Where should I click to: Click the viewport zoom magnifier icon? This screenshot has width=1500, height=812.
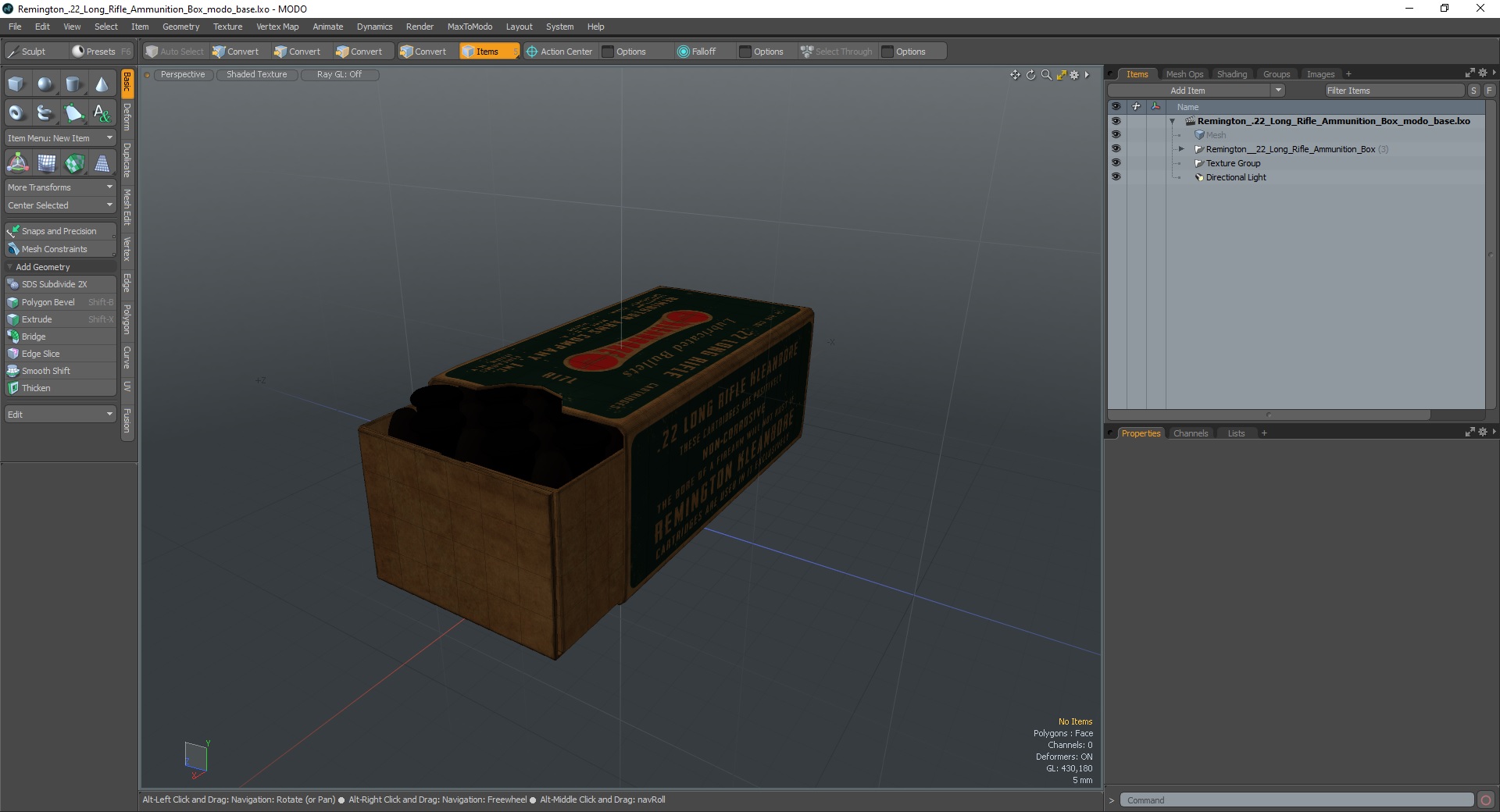1046,75
